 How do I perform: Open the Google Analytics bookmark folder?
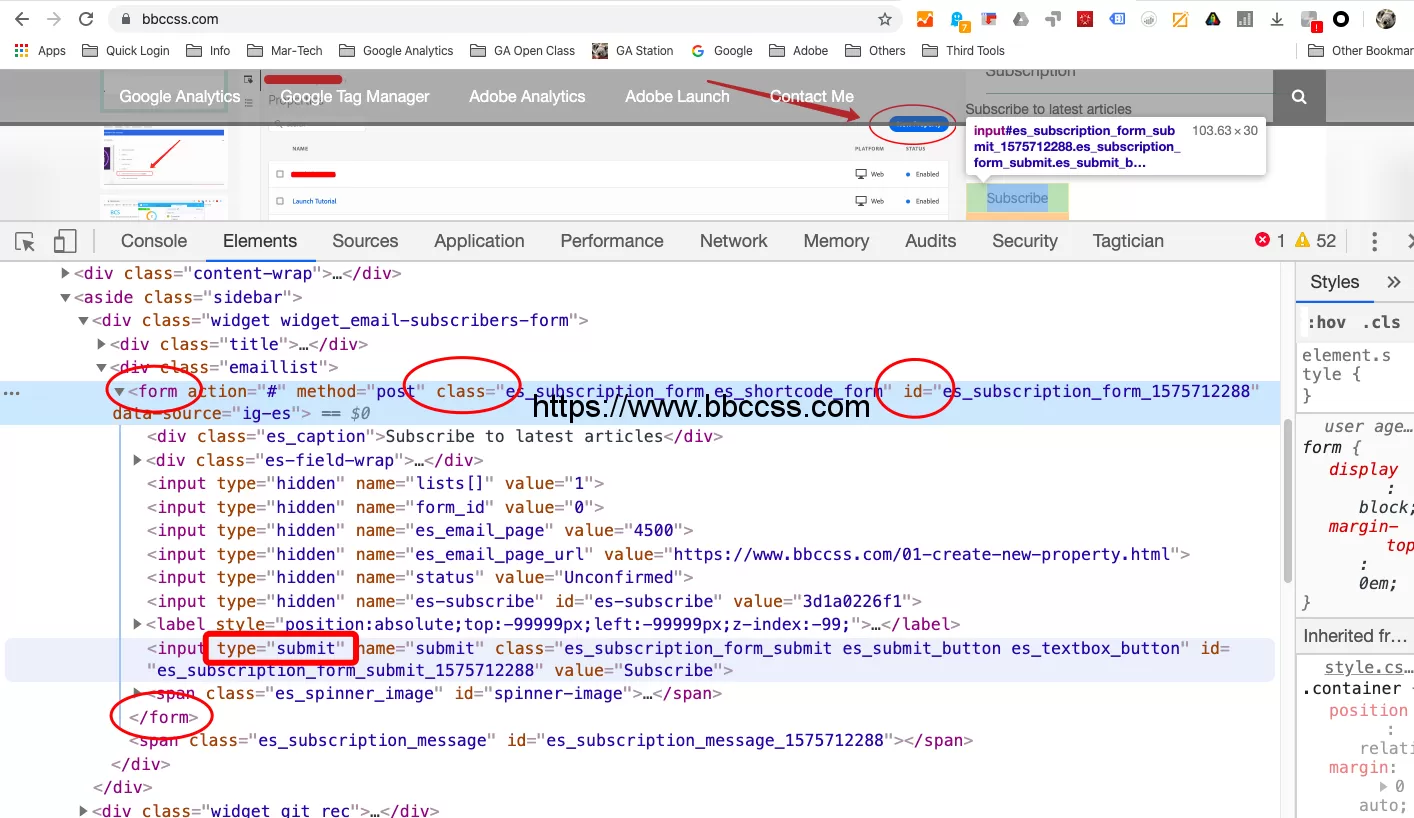(x=396, y=50)
